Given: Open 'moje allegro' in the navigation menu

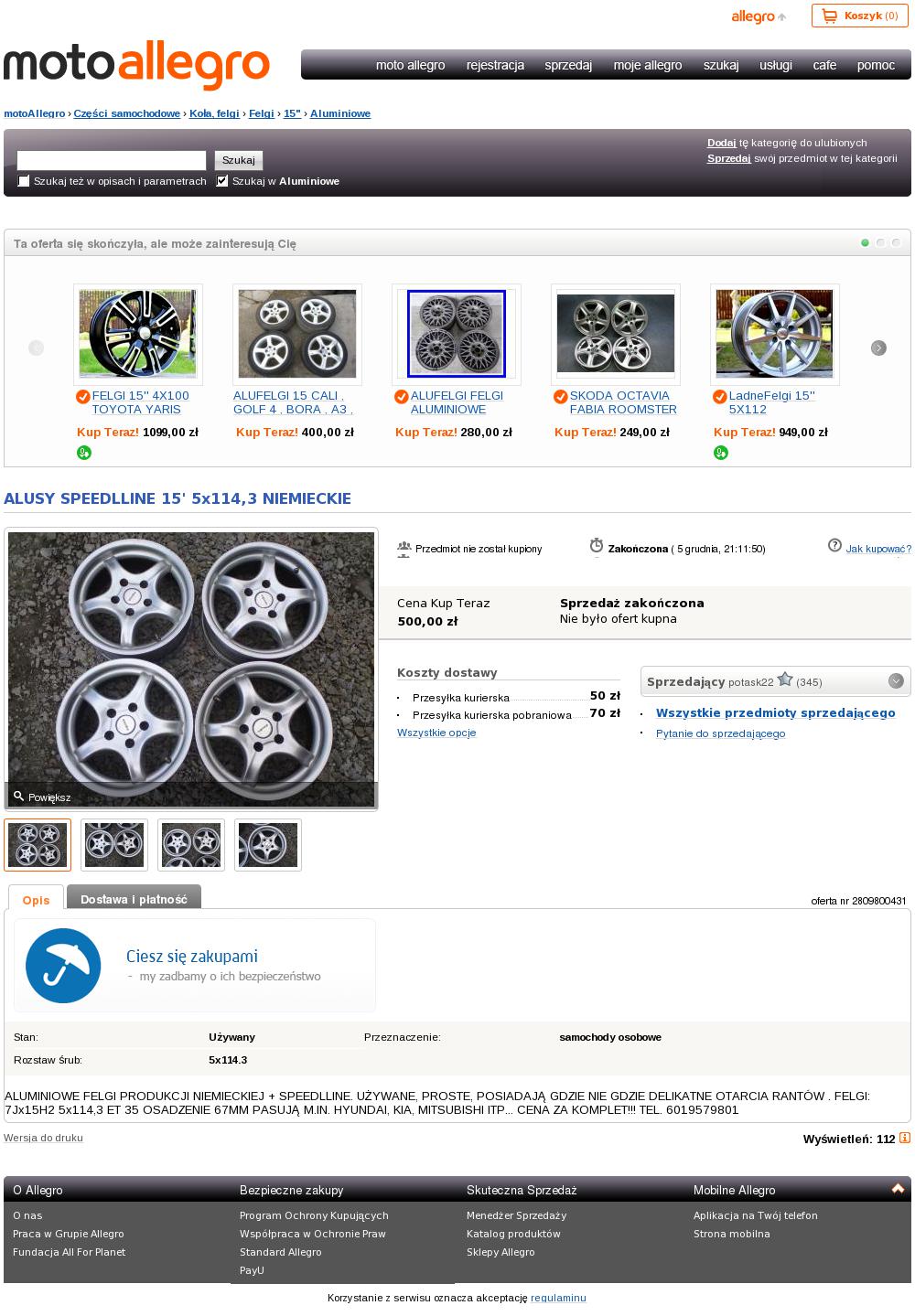Looking at the screenshot, I should [x=647, y=65].
